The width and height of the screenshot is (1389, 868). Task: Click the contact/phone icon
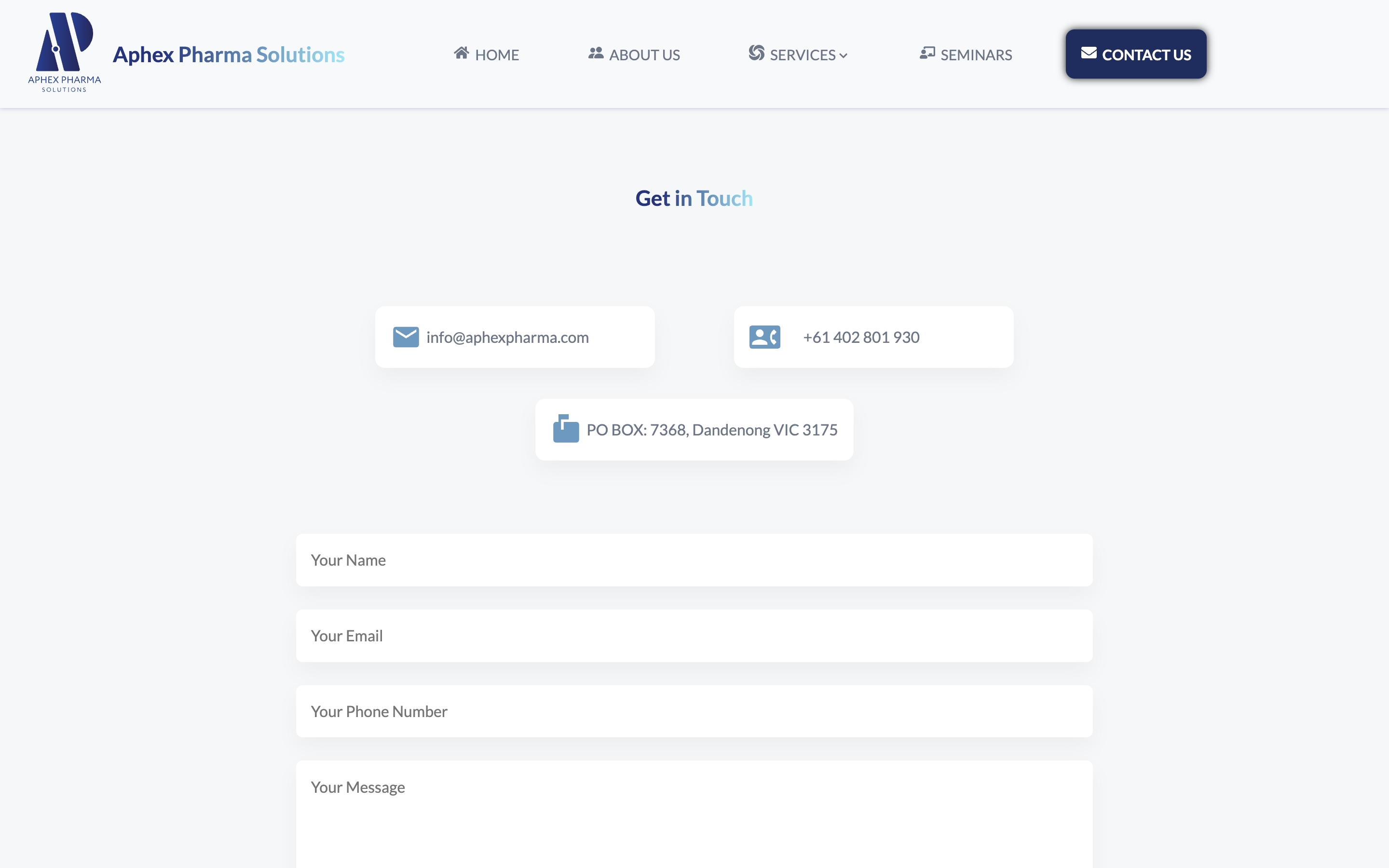[764, 337]
